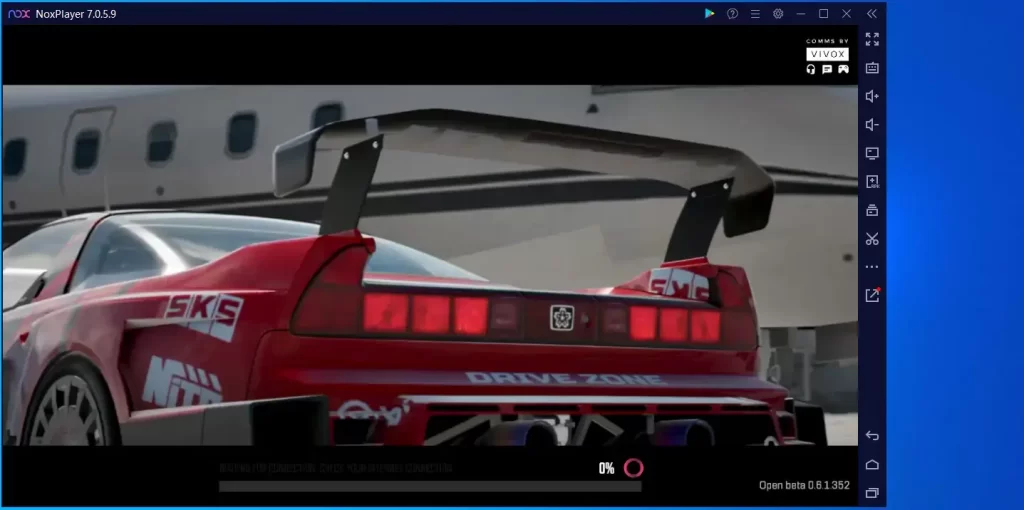Click the 0% loading percentage text
1024x510 pixels.
point(607,468)
